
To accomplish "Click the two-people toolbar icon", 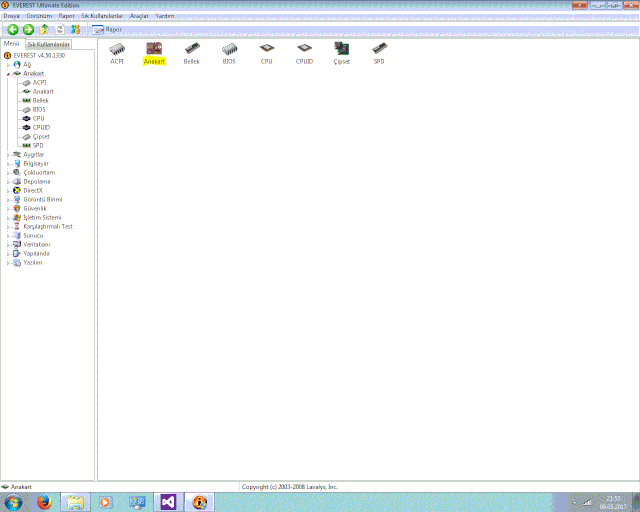I will (76, 29).
